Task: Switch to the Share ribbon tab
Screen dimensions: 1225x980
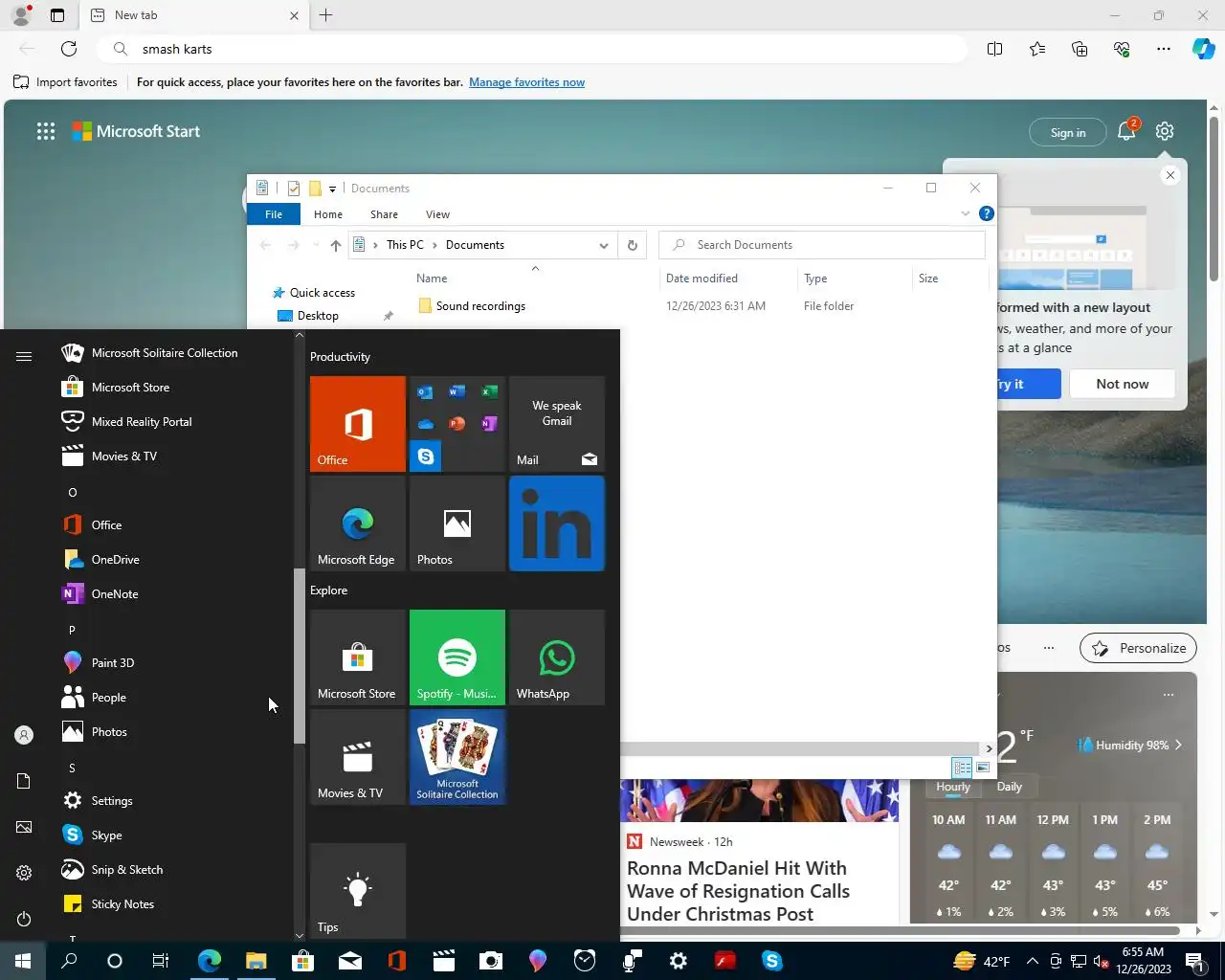Action: click(384, 214)
